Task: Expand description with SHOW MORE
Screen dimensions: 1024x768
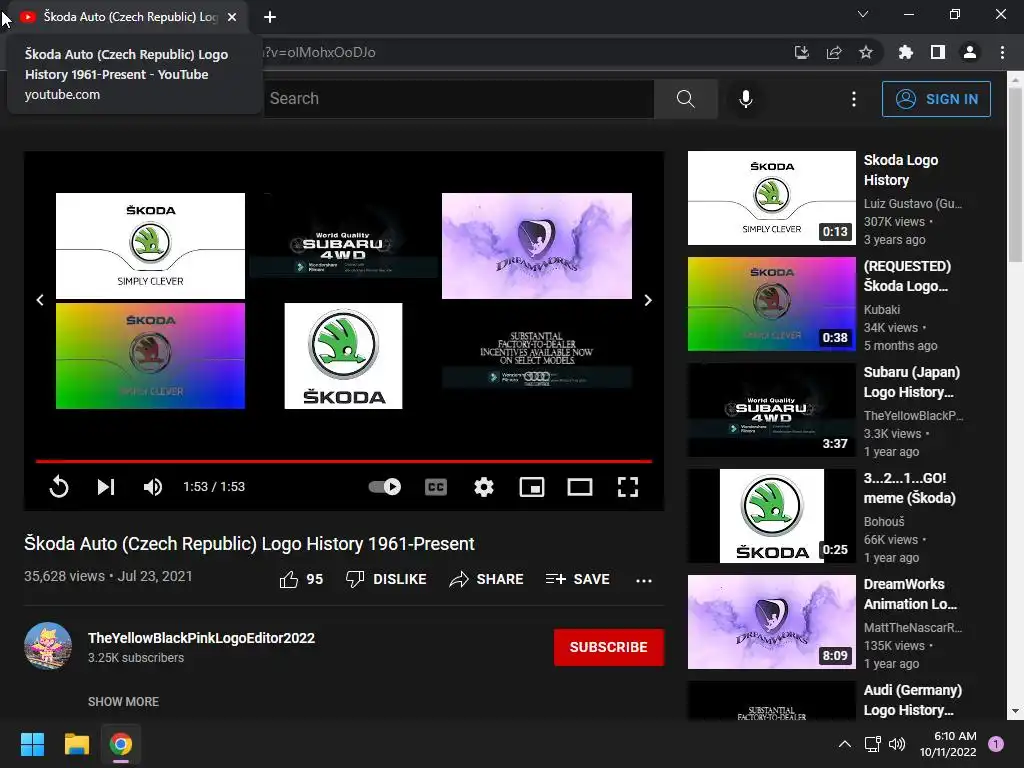Action: coord(123,701)
